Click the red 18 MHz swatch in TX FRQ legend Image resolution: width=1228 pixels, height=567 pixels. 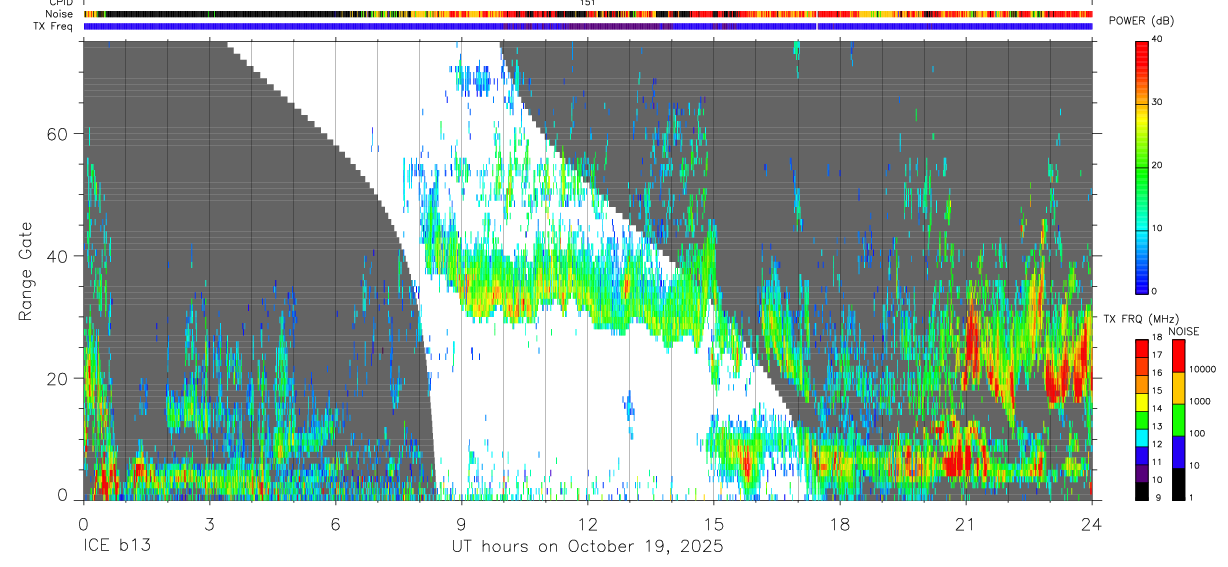point(1142,347)
